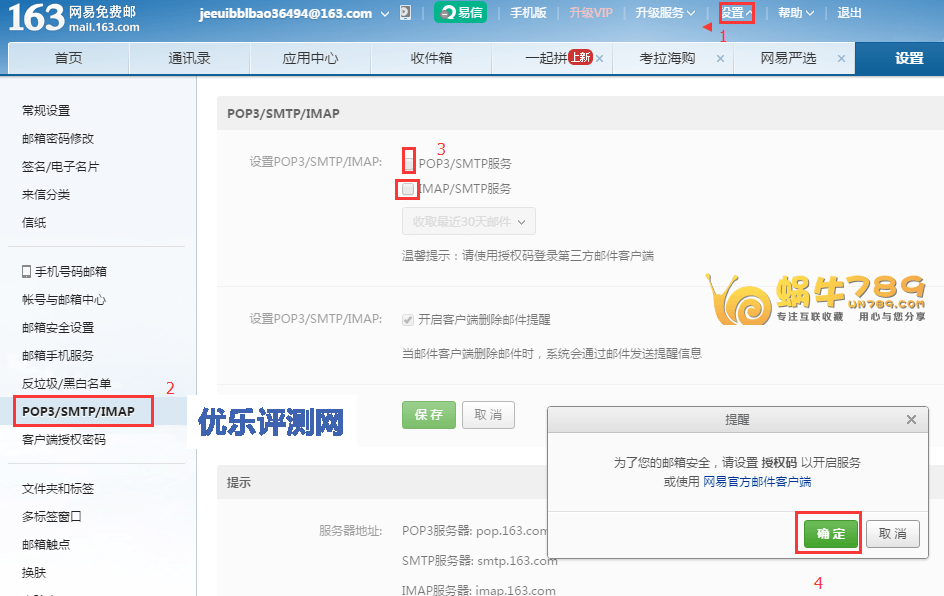The width and height of the screenshot is (944, 596).
Task: Open 签名/电子名片 settings
Action: [x=60, y=167]
